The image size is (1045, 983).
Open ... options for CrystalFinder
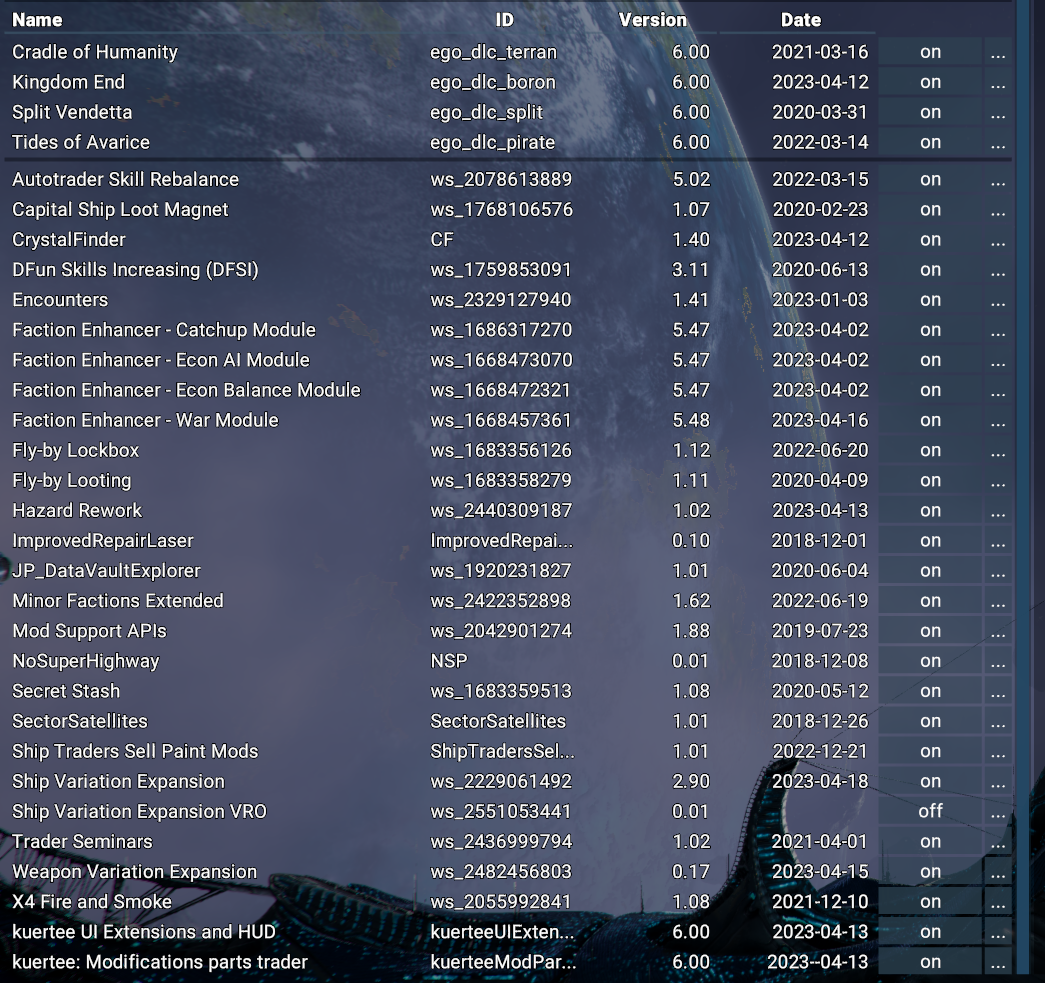(998, 239)
